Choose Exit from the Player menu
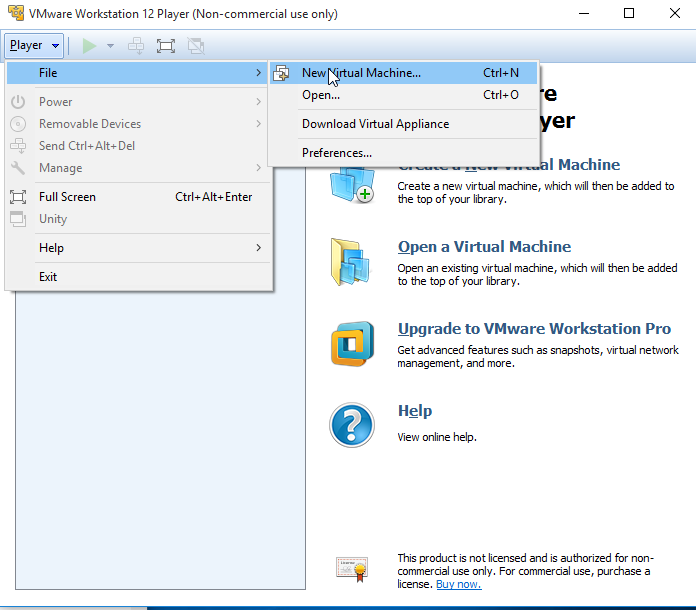Viewport: 696px width, 610px height. click(137, 277)
